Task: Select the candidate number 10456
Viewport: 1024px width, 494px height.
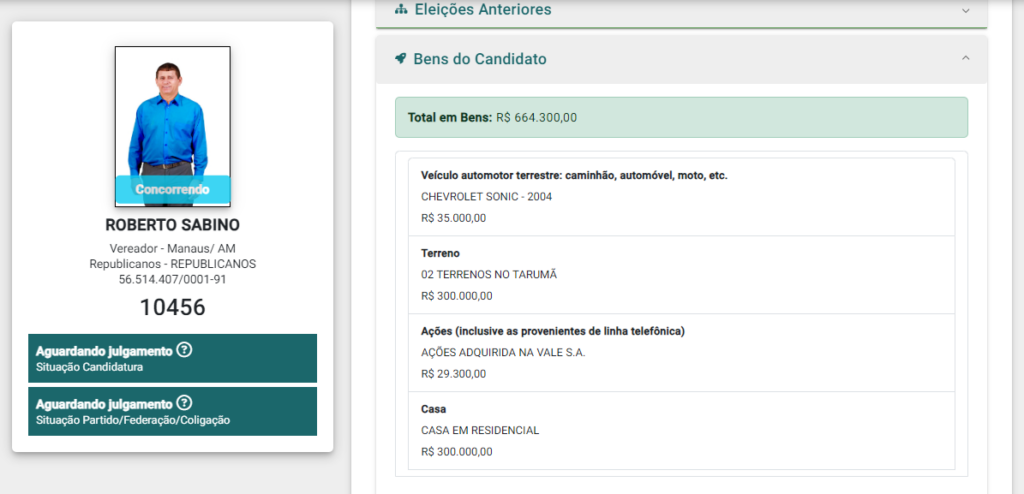Action: tap(172, 307)
